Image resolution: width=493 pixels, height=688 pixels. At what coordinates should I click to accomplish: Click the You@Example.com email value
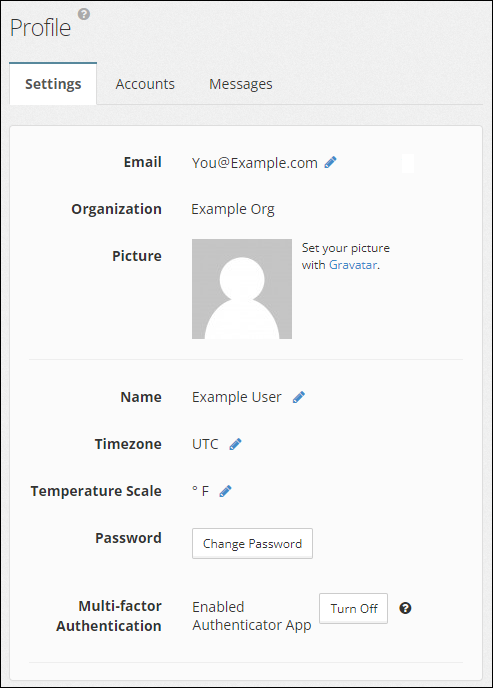click(x=254, y=163)
